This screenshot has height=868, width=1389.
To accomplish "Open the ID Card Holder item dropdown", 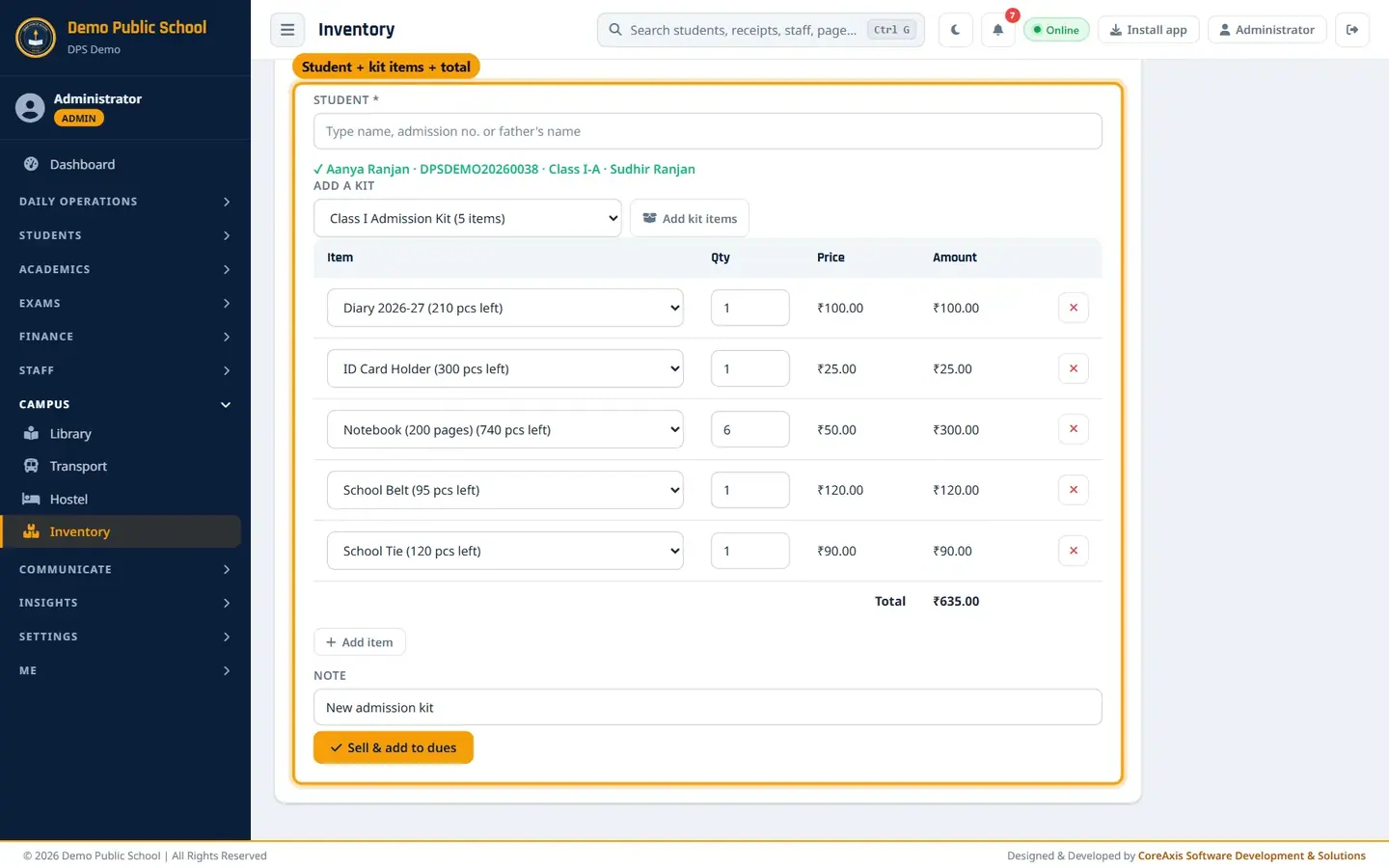I will pyautogui.click(x=505, y=368).
